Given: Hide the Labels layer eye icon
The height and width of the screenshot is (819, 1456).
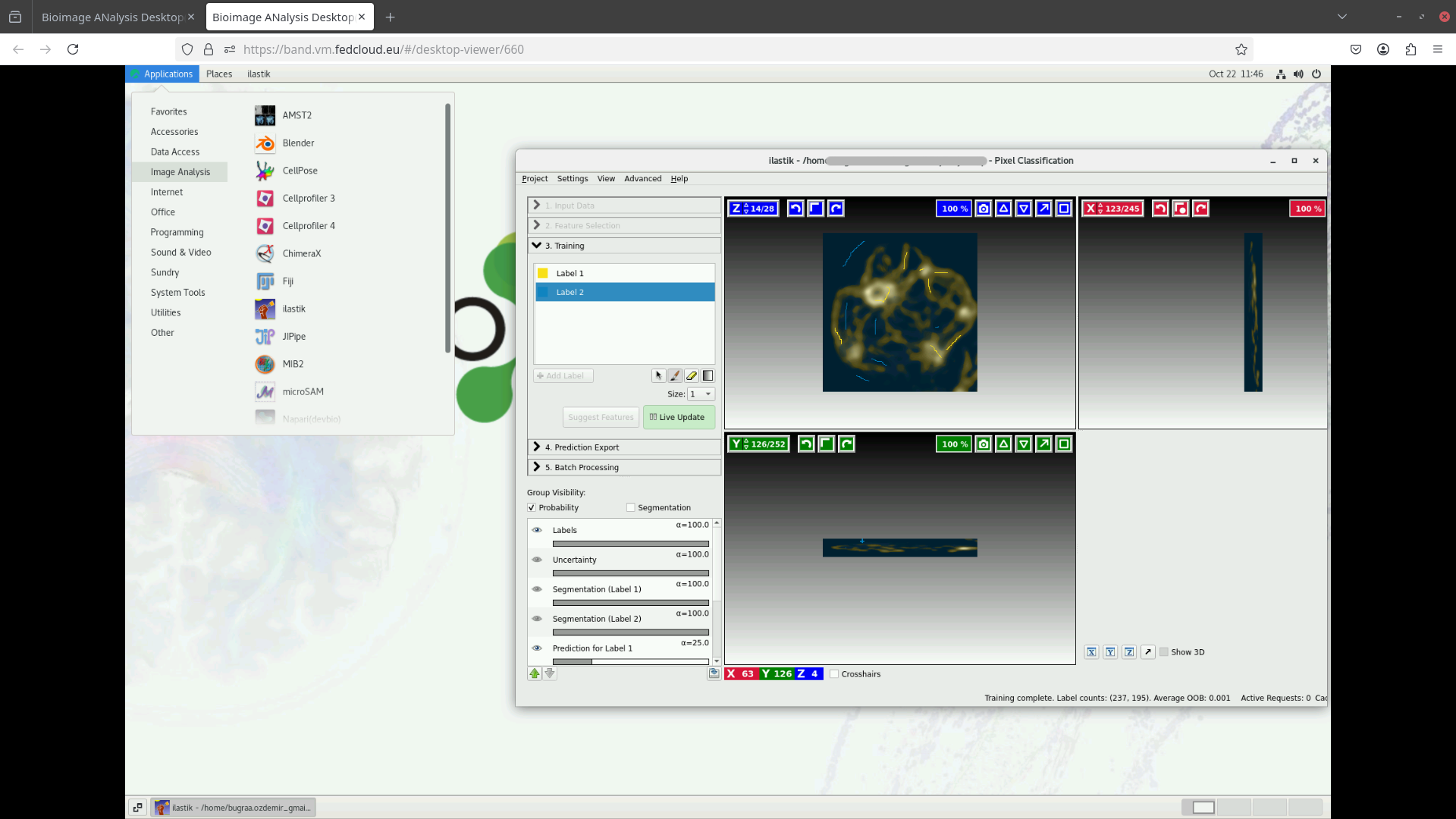Looking at the screenshot, I should [537, 530].
